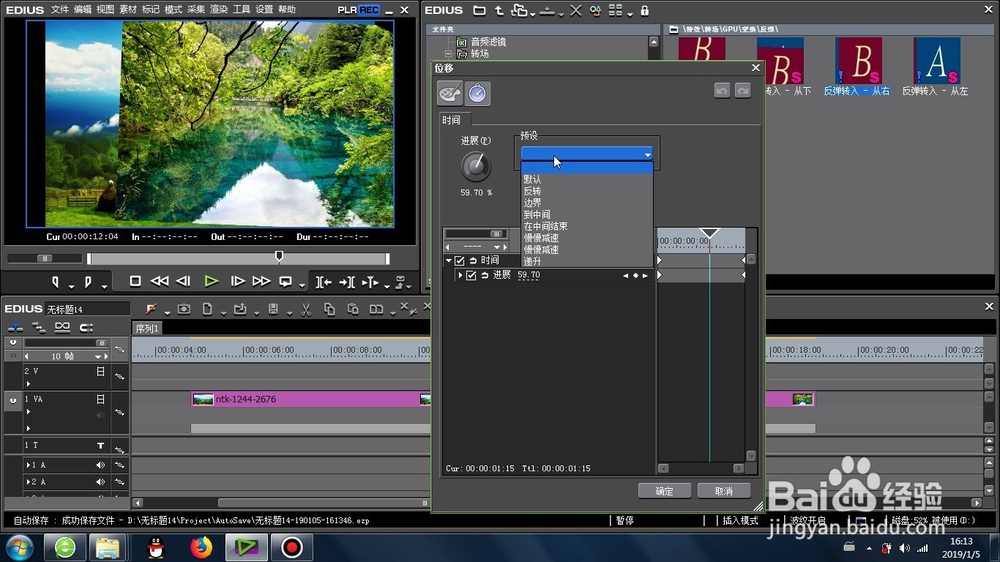Go up one folder level in the bin window
The height and width of the screenshot is (562, 1000).
pos(499,10)
